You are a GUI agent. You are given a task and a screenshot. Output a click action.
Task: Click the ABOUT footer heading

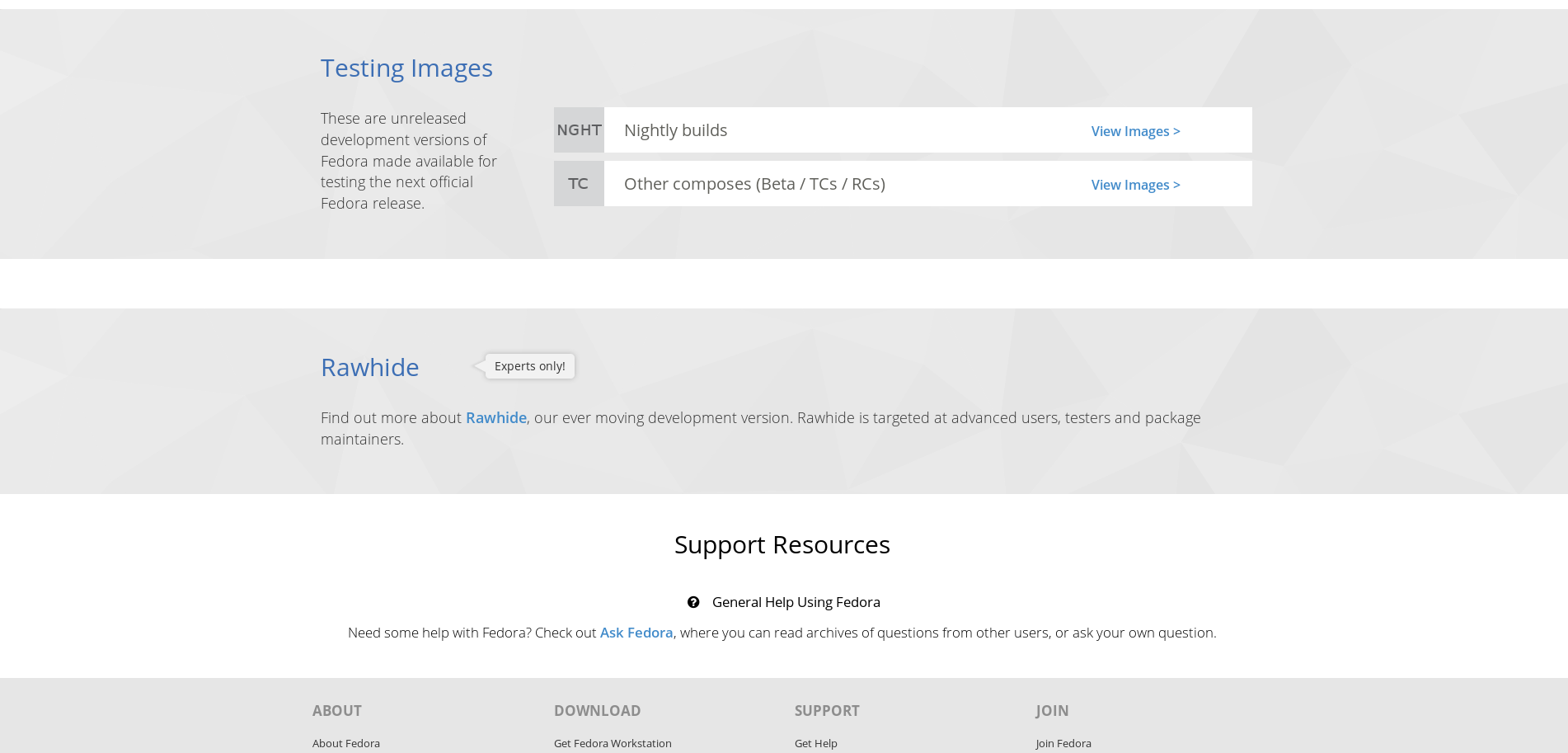336,710
